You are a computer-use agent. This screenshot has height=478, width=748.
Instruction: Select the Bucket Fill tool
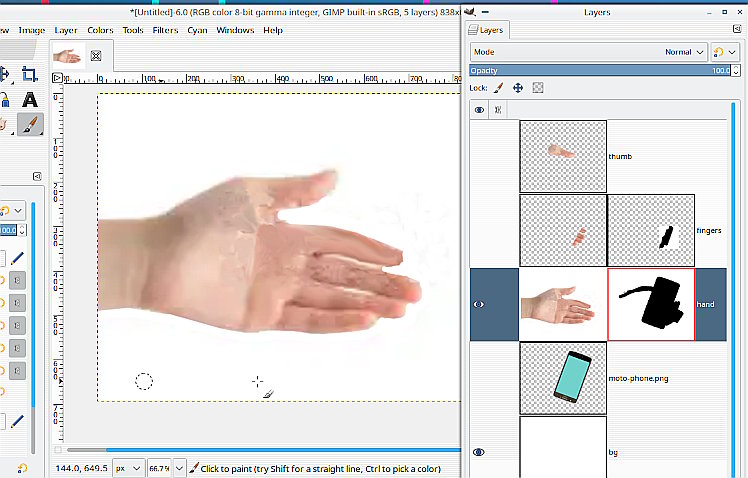(5, 100)
